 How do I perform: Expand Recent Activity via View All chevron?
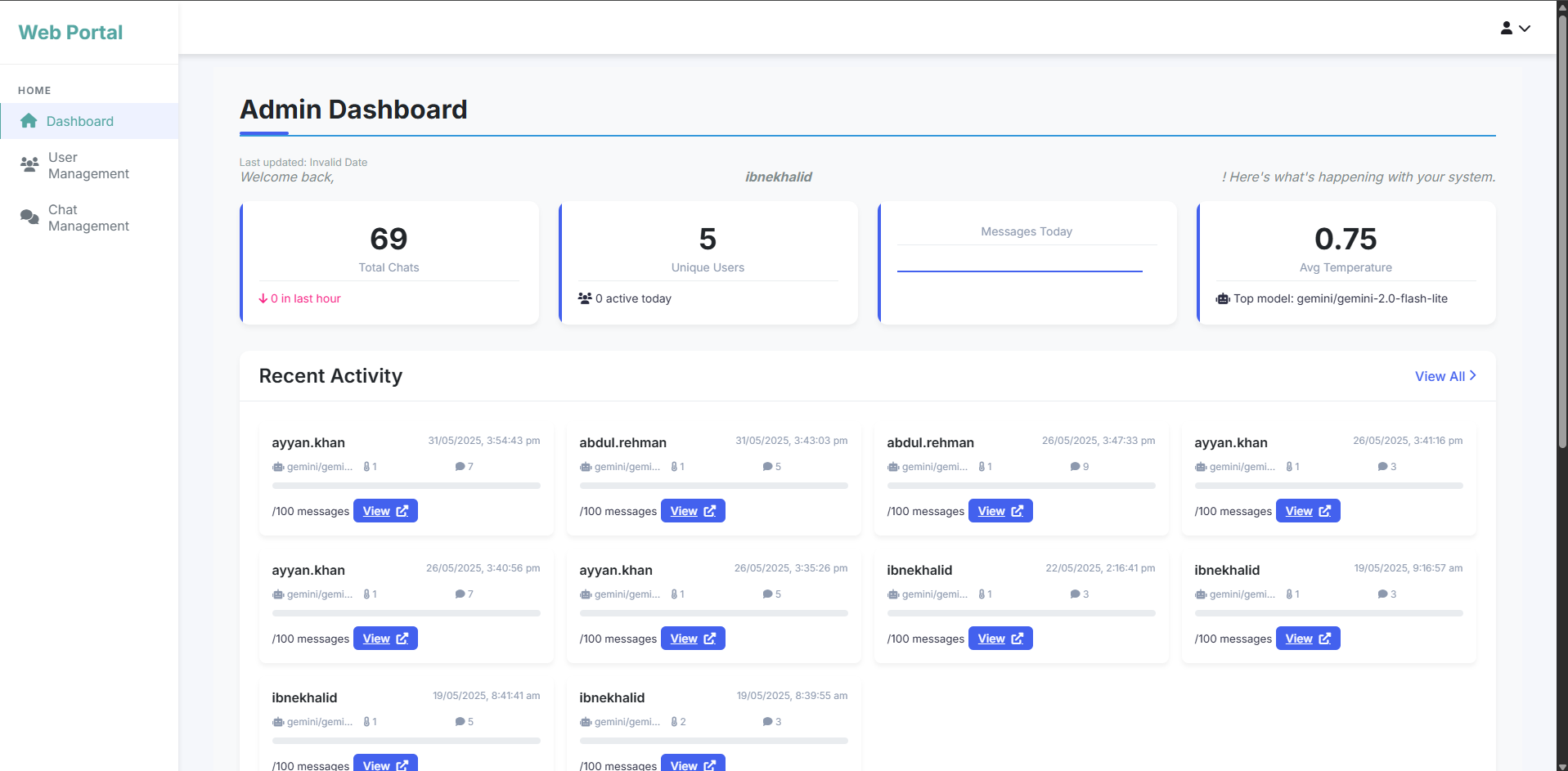coord(1473,375)
